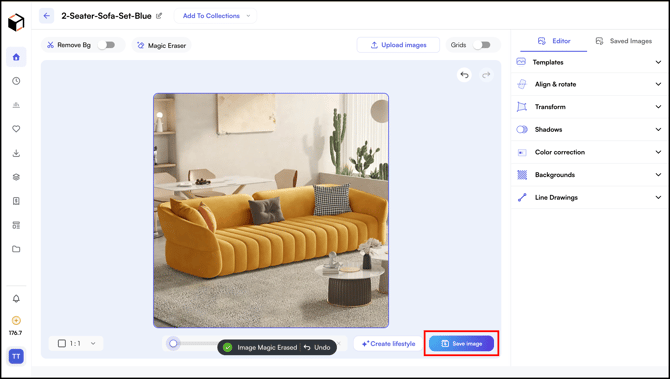Expand the Shadows section chevron

tap(658, 129)
